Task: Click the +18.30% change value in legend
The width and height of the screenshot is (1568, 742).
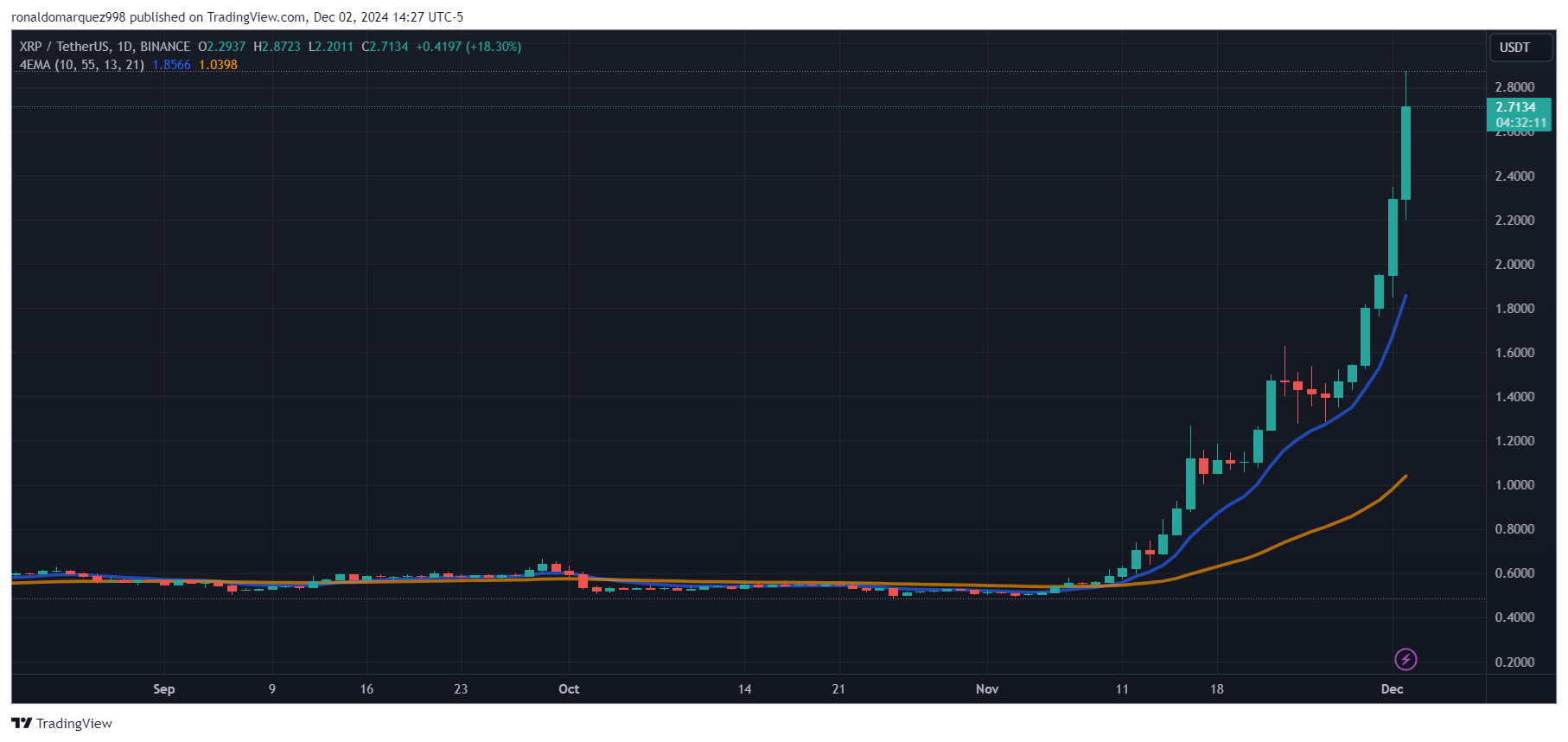Action: [x=494, y=47]
